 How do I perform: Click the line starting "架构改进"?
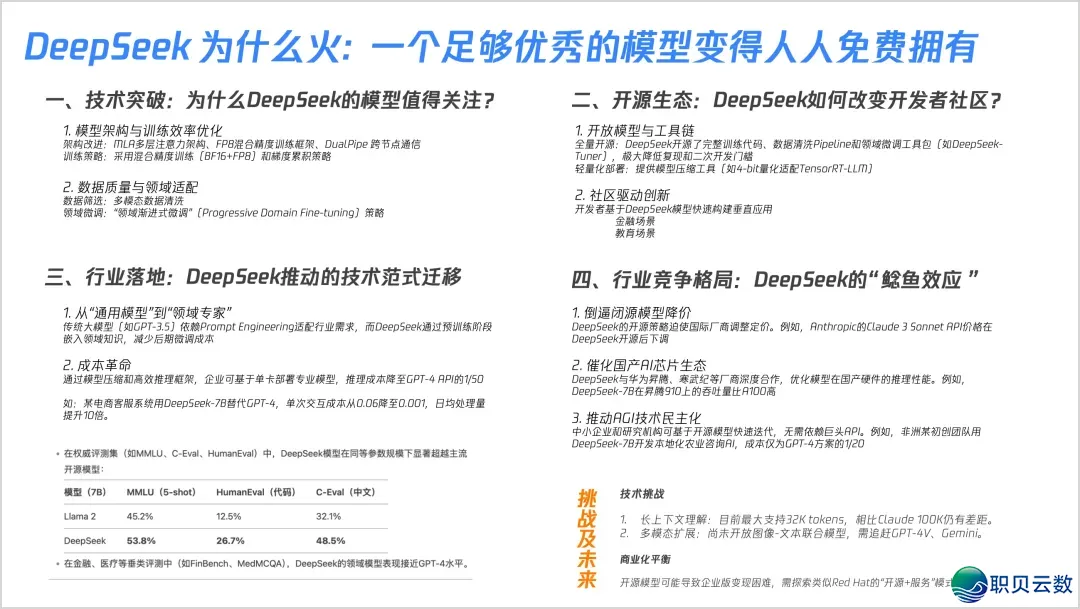(x=242, y=144)
